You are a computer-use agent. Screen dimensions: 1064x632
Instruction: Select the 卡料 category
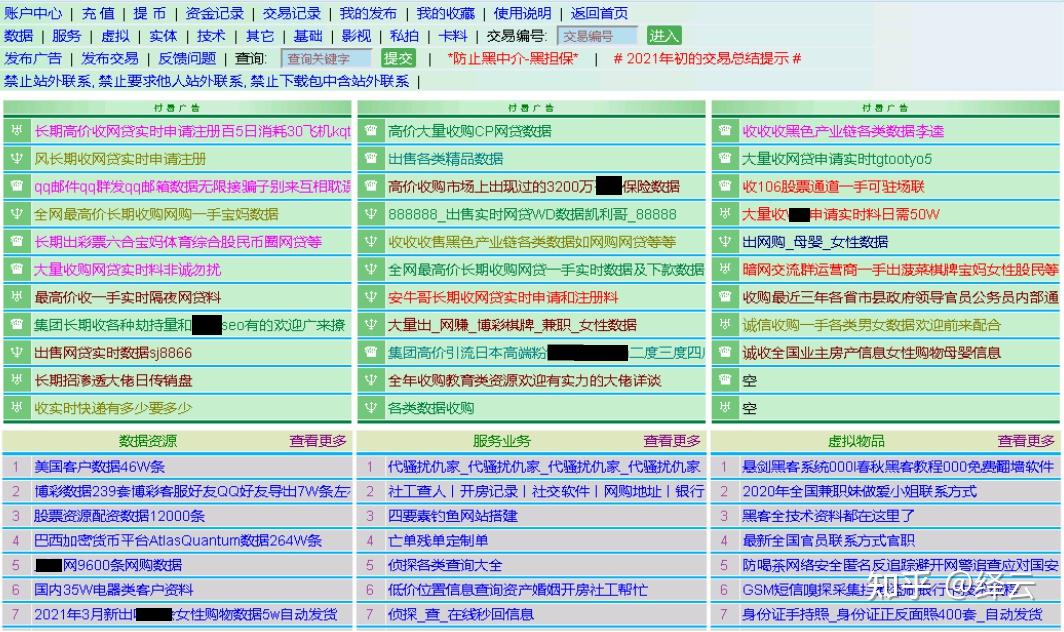coord(453,36)
